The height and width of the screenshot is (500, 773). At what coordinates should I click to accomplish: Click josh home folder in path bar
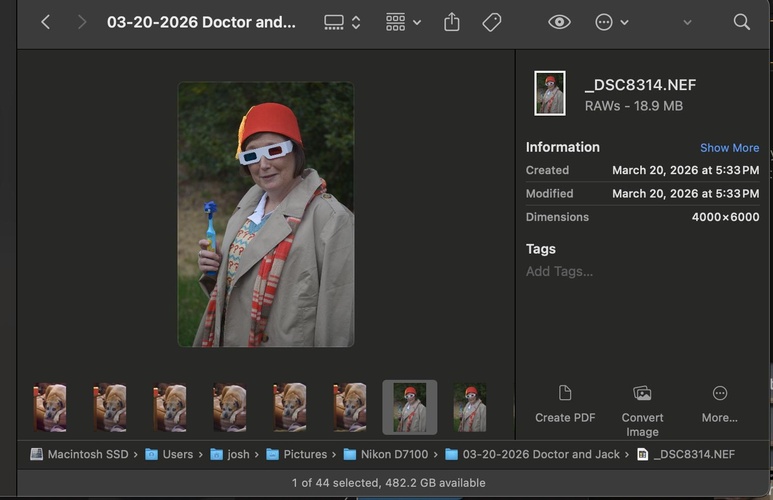pyautogui.click(x=230, y=454)
